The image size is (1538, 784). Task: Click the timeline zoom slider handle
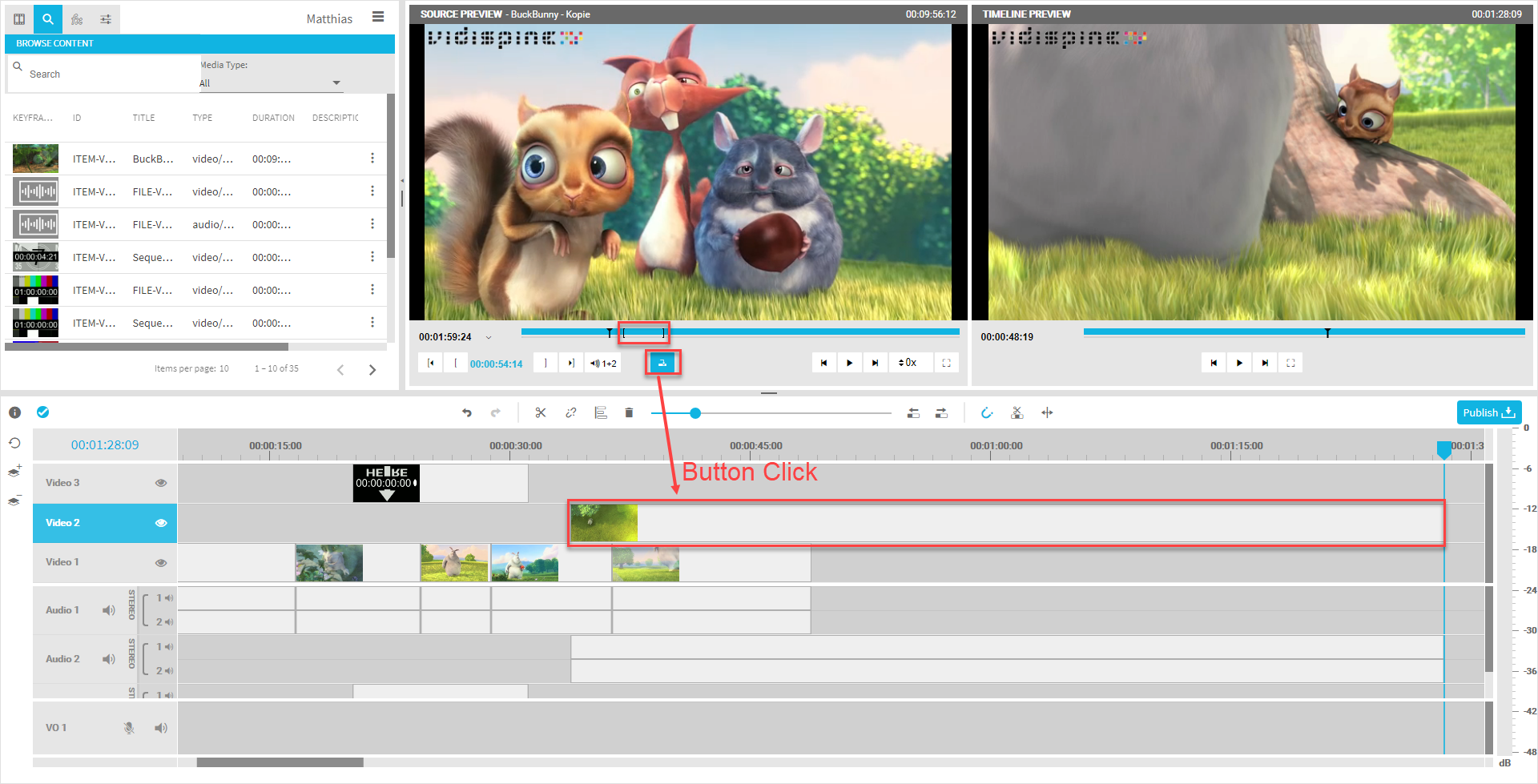(695, 413)
